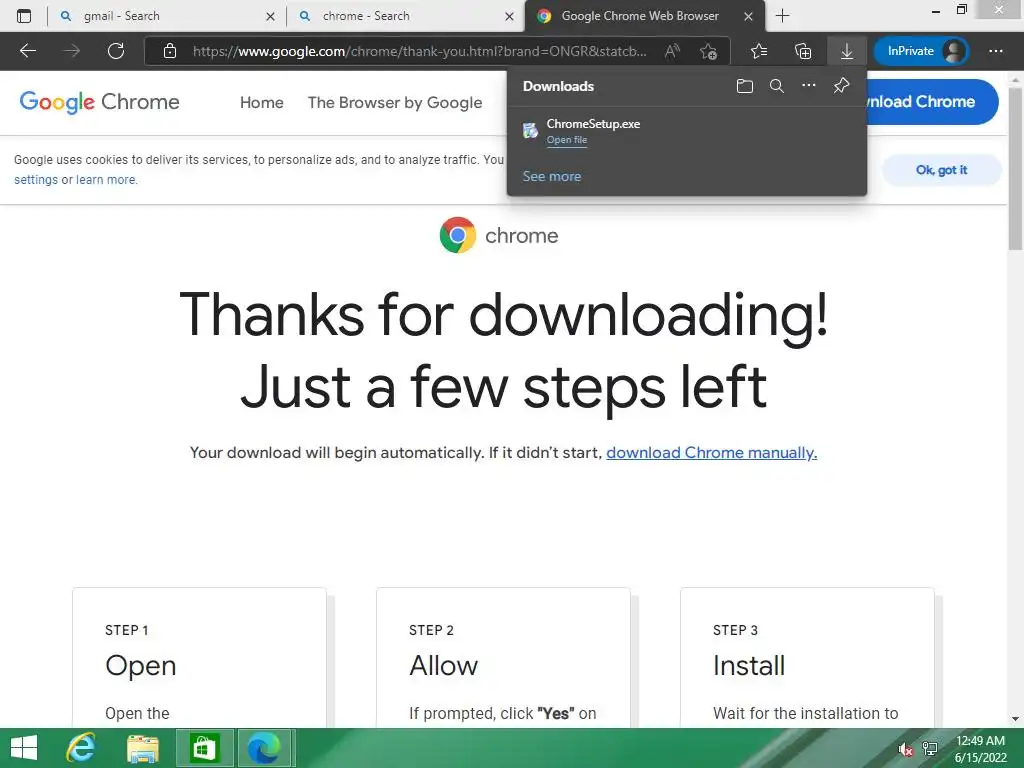Click the address bar URL field

419,51
